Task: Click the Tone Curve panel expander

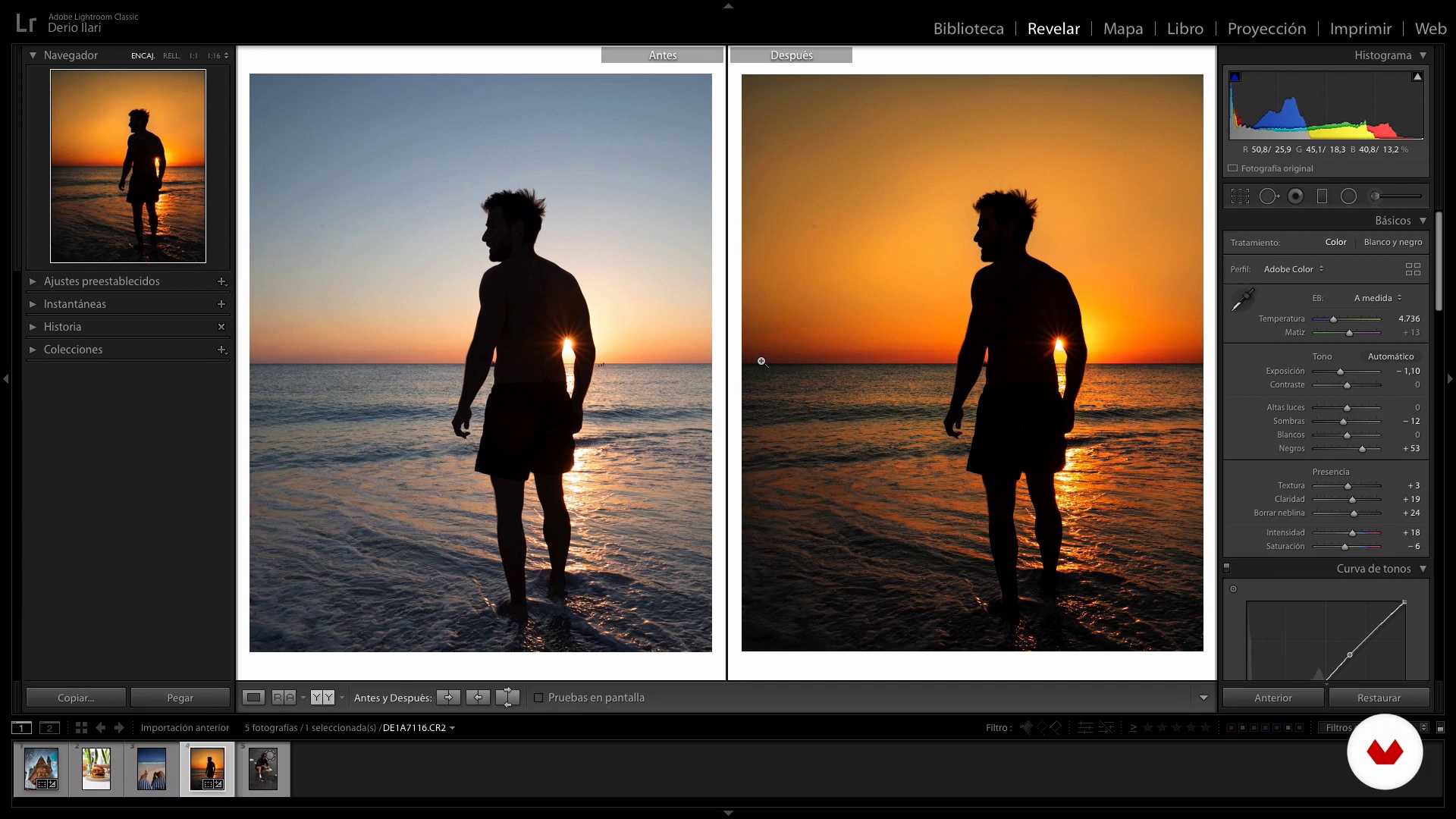Action: click(1422, 568)
